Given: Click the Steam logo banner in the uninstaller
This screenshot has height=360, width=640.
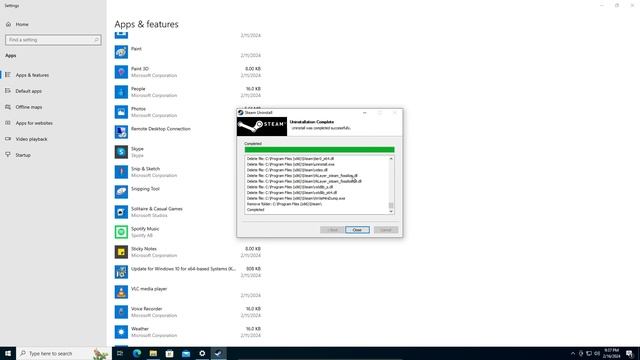Looking at the screenshot, I should (x=262, y=127).
